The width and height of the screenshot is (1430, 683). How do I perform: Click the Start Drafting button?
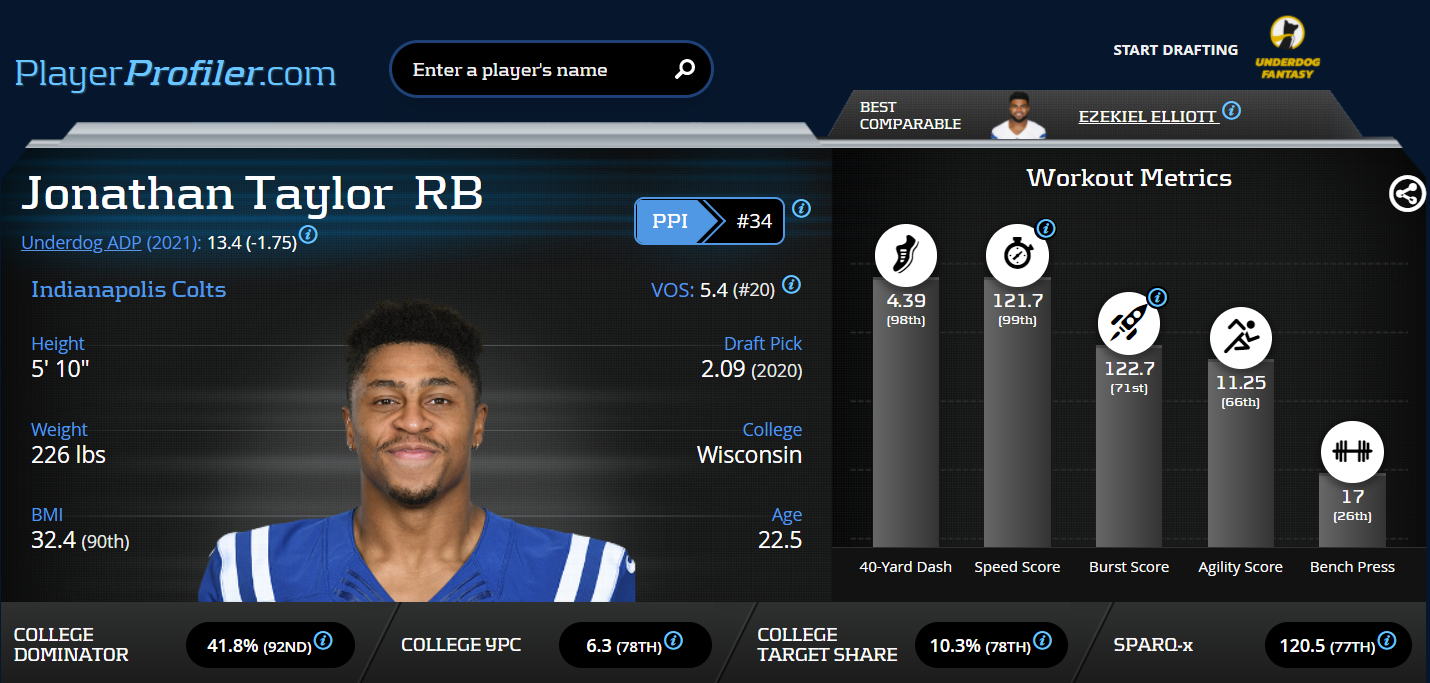point(1175,50)
